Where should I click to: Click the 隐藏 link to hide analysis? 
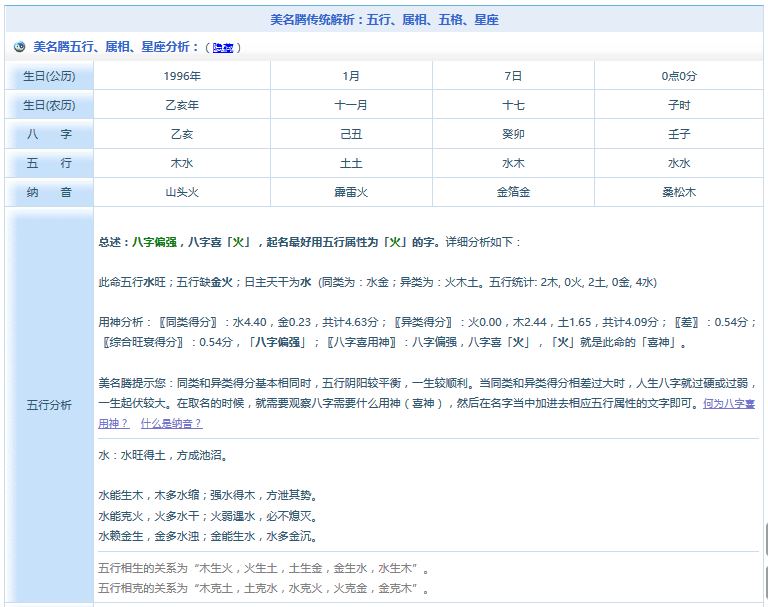coord(223,48)
